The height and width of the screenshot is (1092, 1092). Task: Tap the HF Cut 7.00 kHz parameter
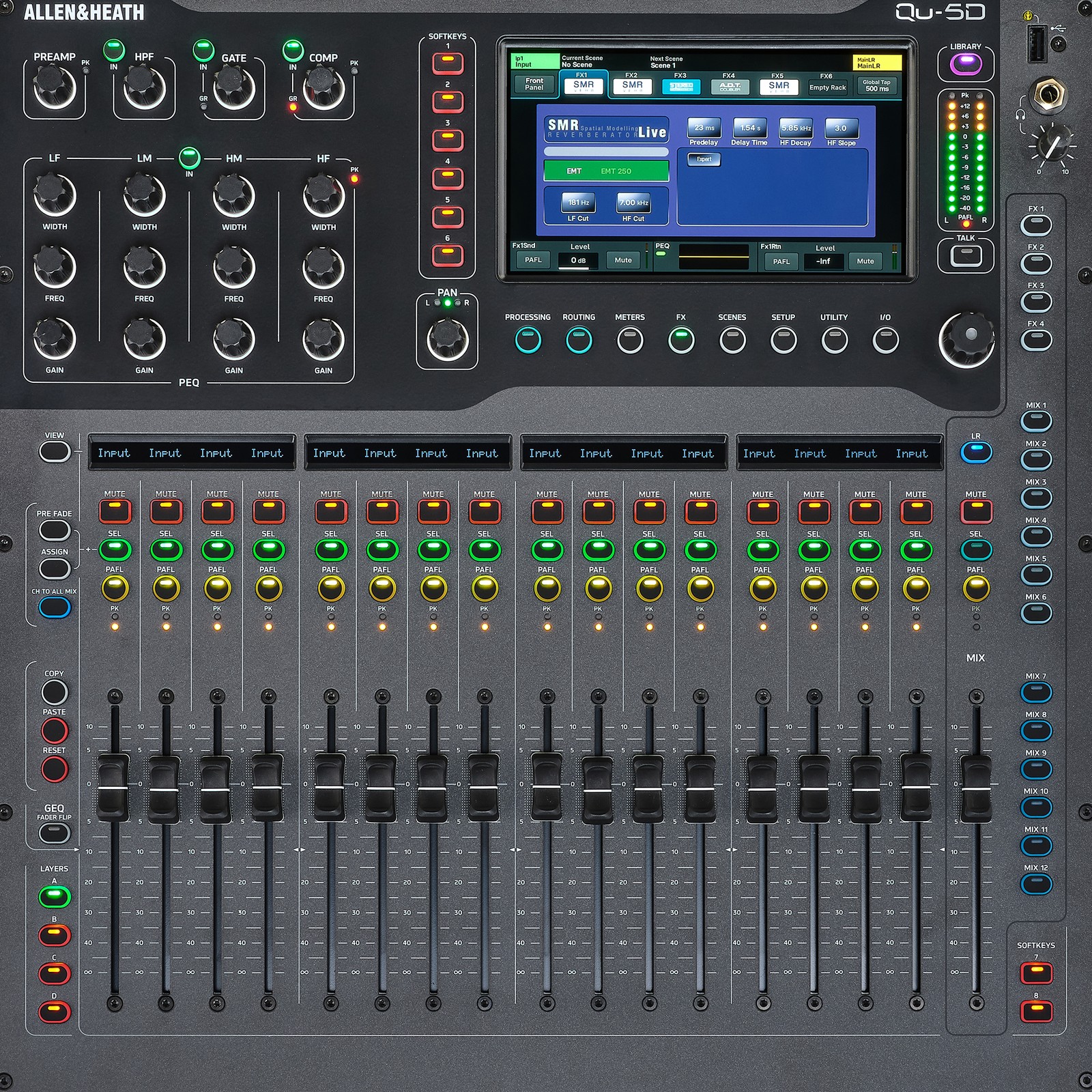(633, 203)
